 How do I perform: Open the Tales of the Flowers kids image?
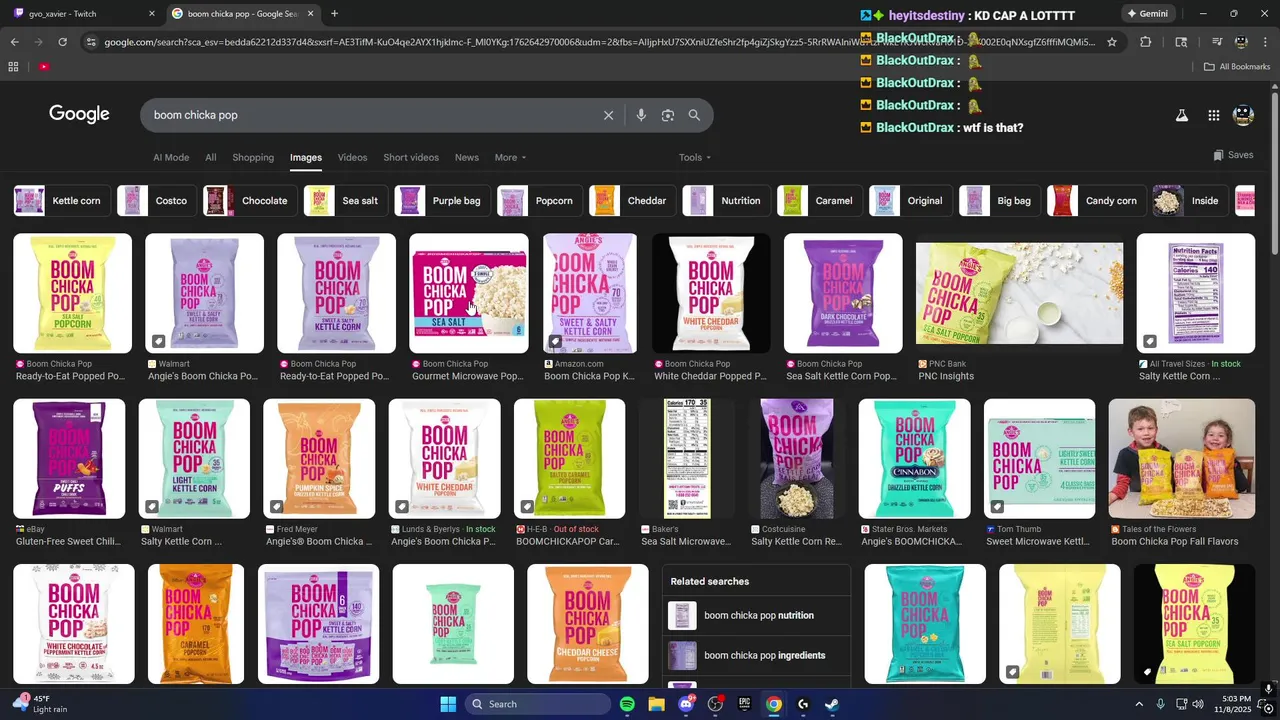1182,458
